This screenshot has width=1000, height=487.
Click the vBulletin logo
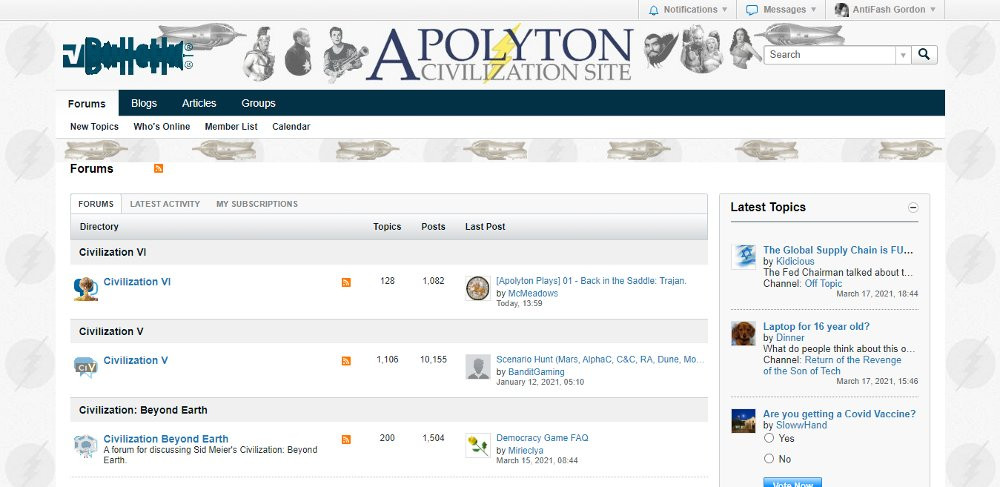point(127,55)
